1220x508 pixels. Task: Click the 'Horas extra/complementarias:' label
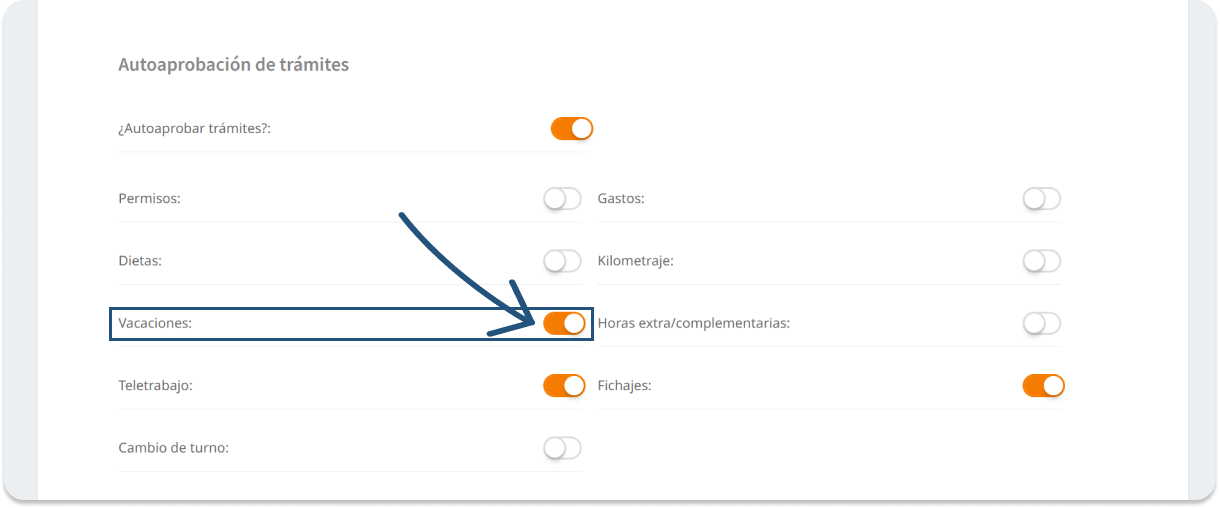coord(693,323)
